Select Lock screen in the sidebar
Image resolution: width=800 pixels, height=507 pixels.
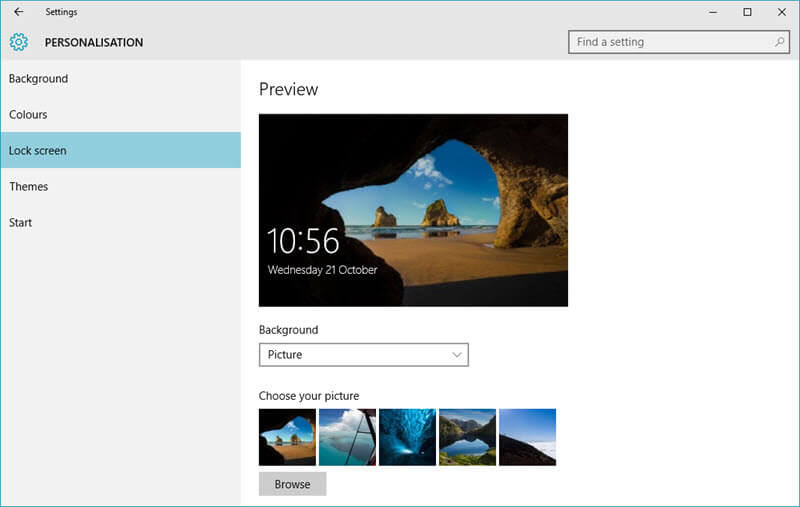tap(120, 150)
